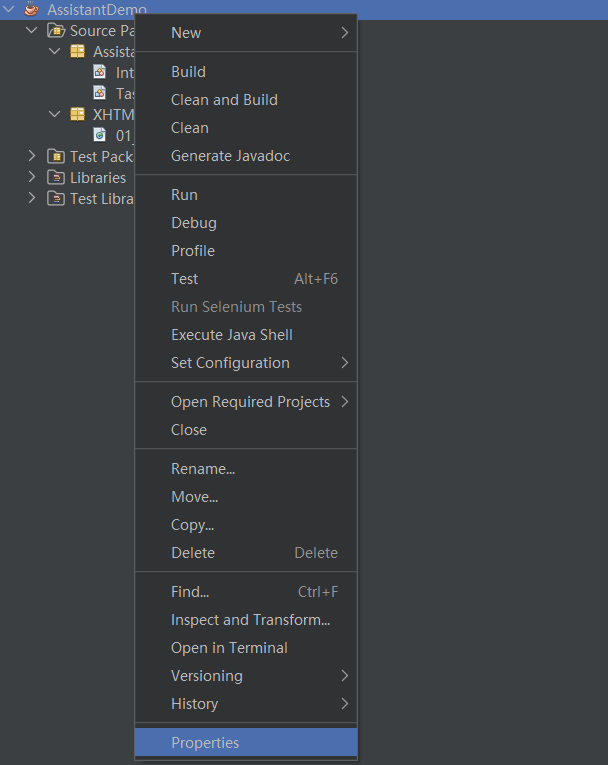Choose Open in Terminal
The image size is (608, 765).
tap(229, 648)
